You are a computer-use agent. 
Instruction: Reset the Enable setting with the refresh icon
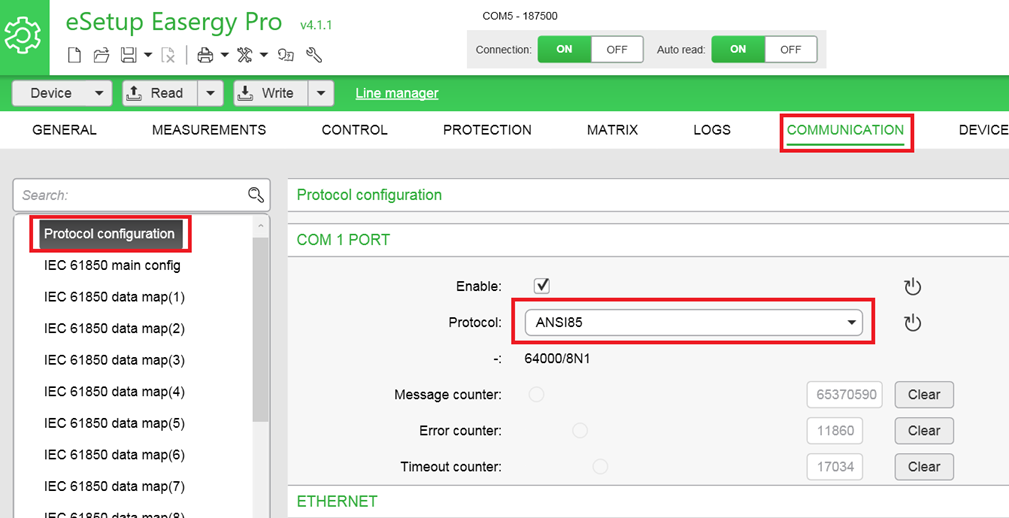pos(912,286)
